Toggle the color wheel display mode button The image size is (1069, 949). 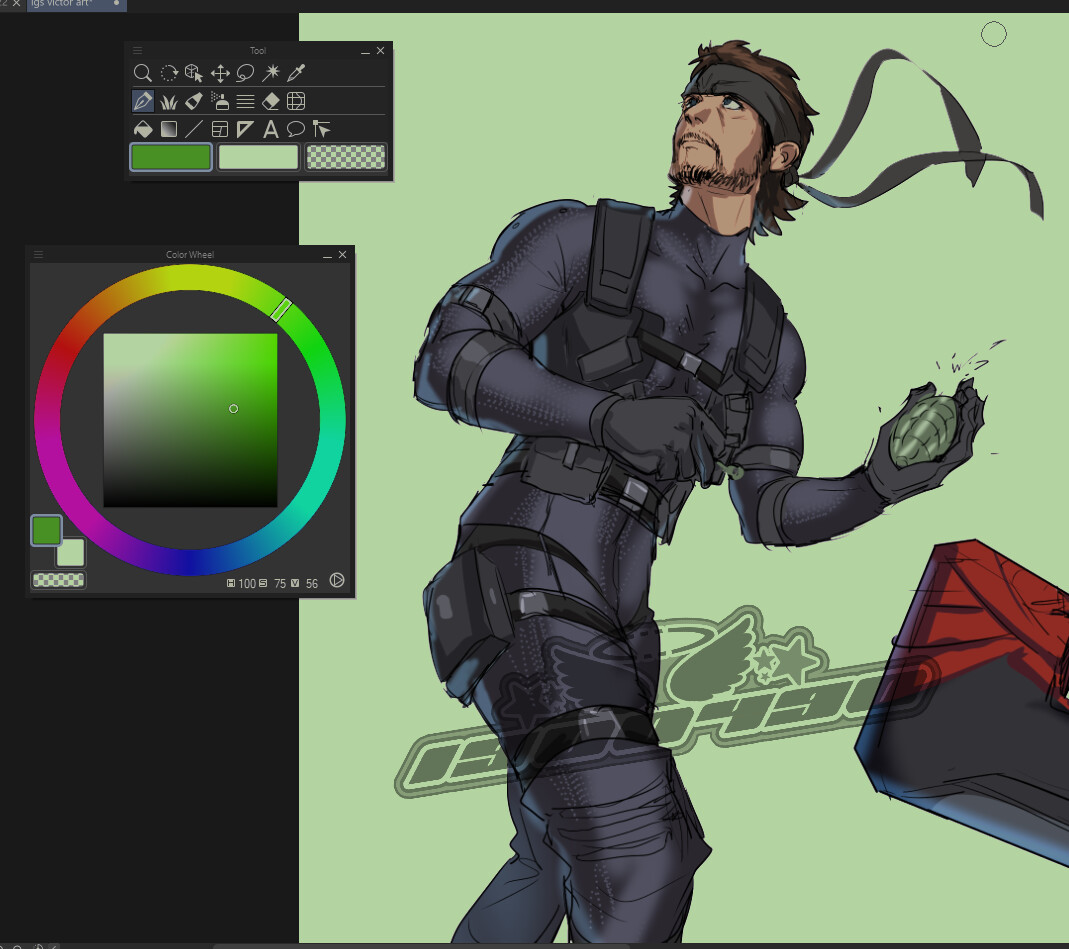(338, 581)
